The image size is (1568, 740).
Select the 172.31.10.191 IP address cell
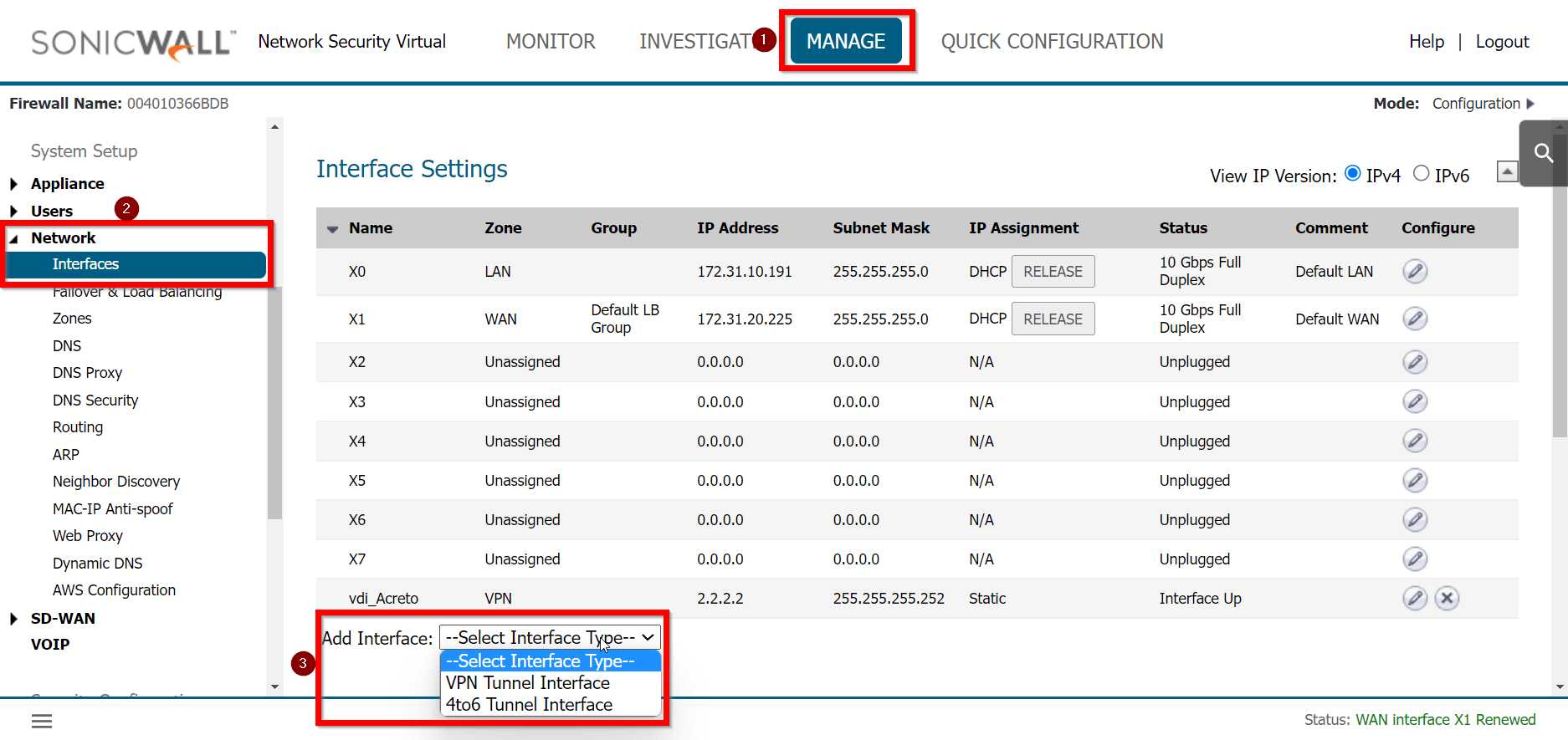coord(745,272)
